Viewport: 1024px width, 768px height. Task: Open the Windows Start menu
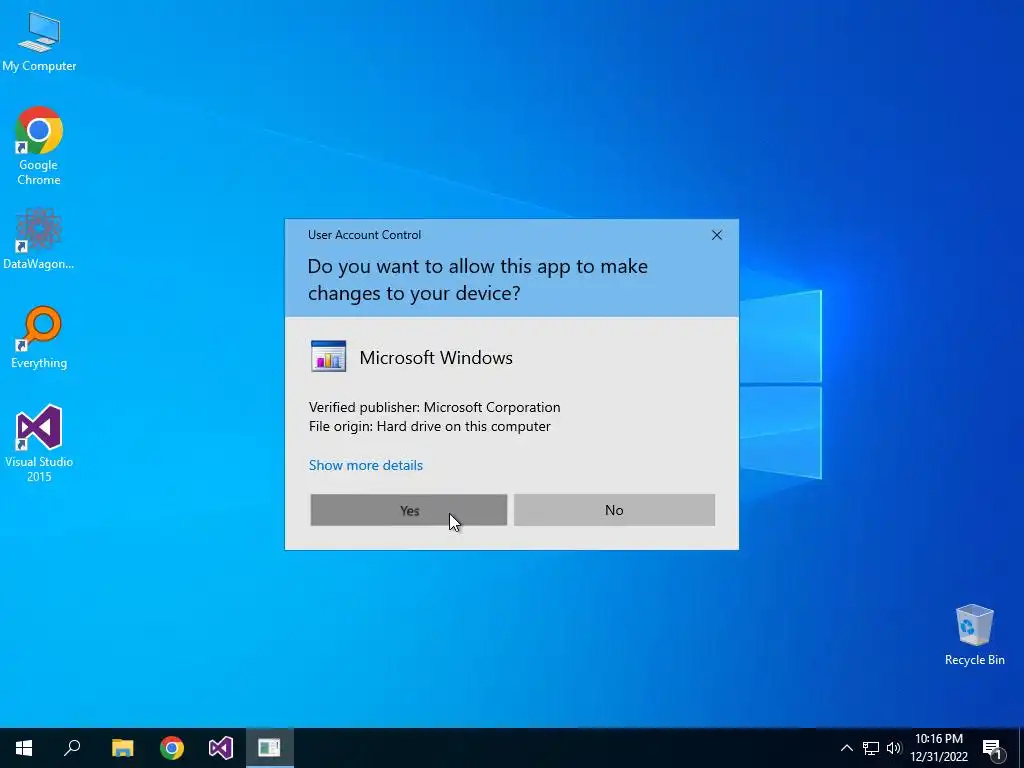pos(24,748)
